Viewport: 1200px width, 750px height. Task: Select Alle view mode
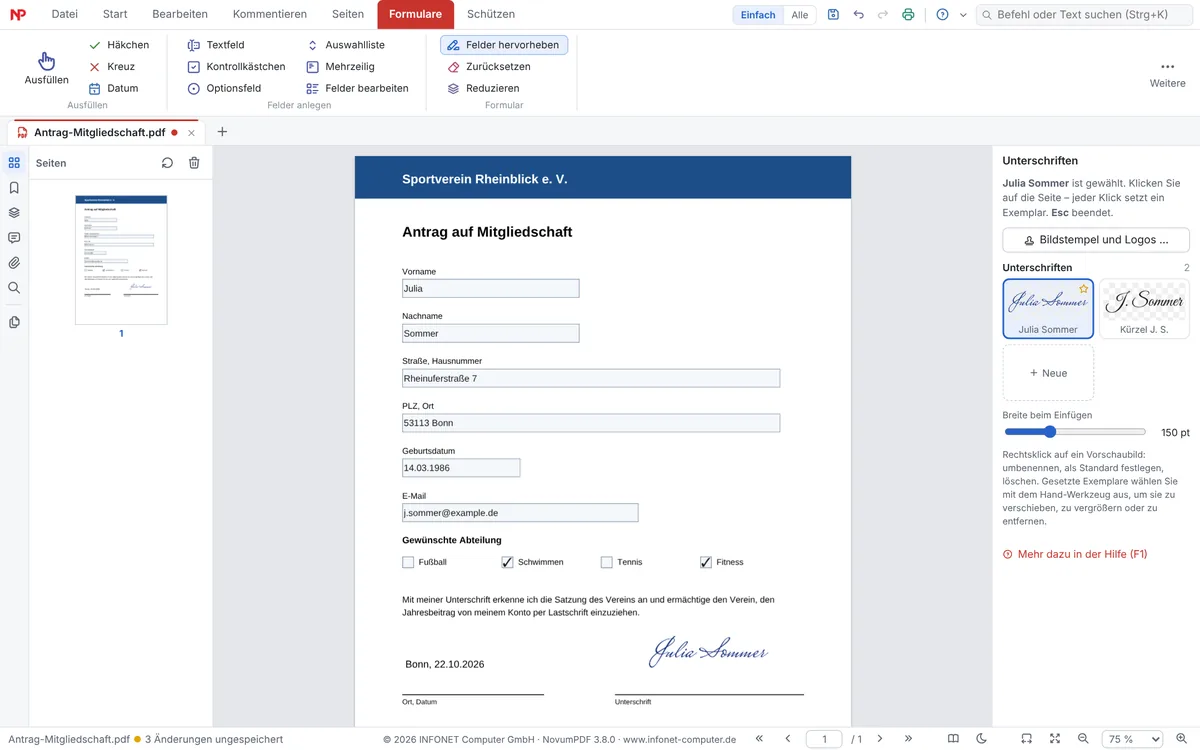coord(800,15)
